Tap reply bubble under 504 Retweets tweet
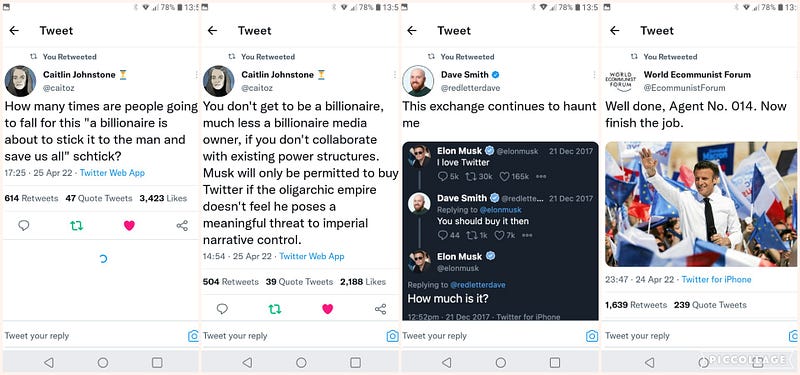 (222, 309)
